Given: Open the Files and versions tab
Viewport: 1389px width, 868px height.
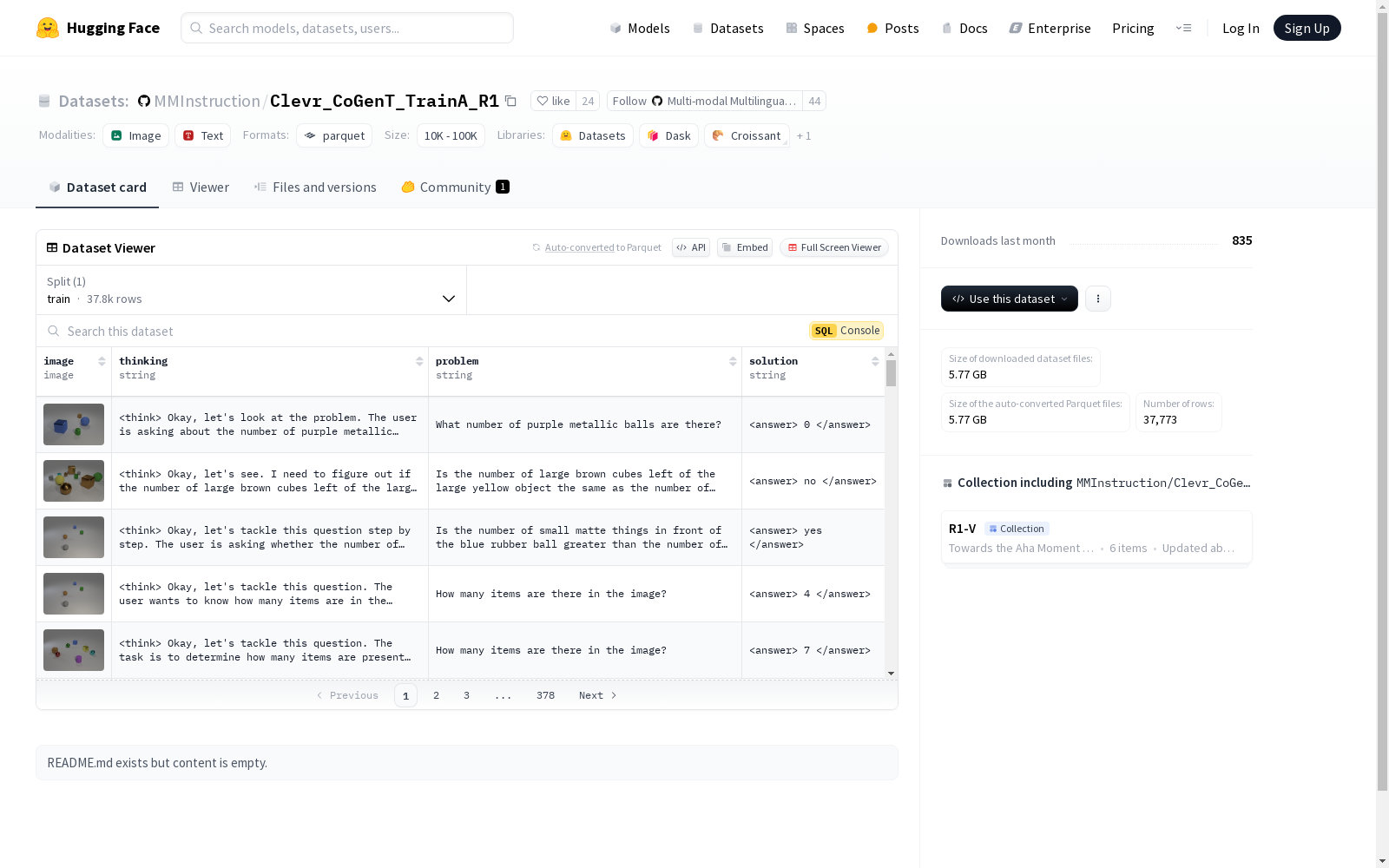Looking at the screenshot, I should (x=315, y=187).
